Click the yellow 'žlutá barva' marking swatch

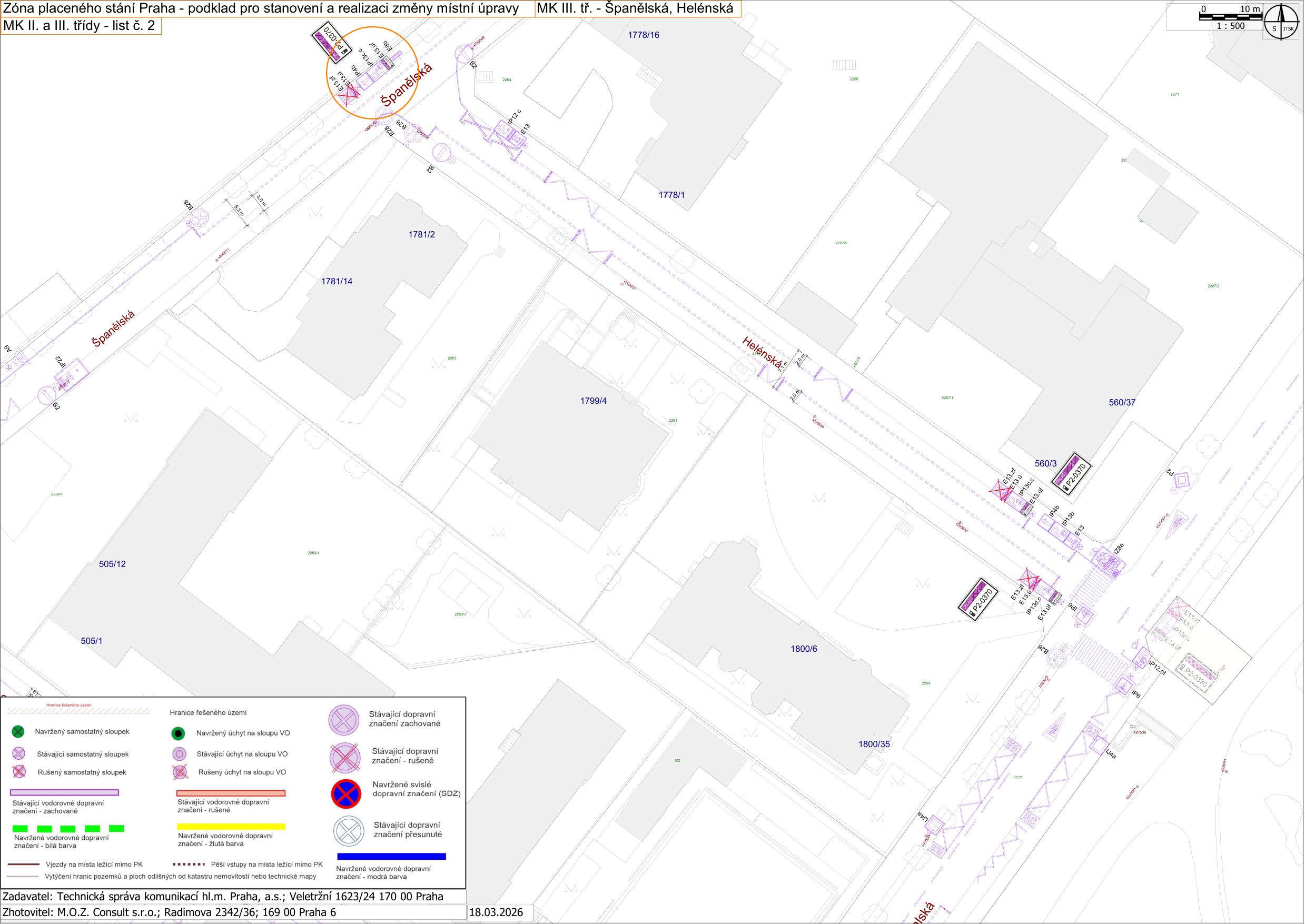[231, 826]
